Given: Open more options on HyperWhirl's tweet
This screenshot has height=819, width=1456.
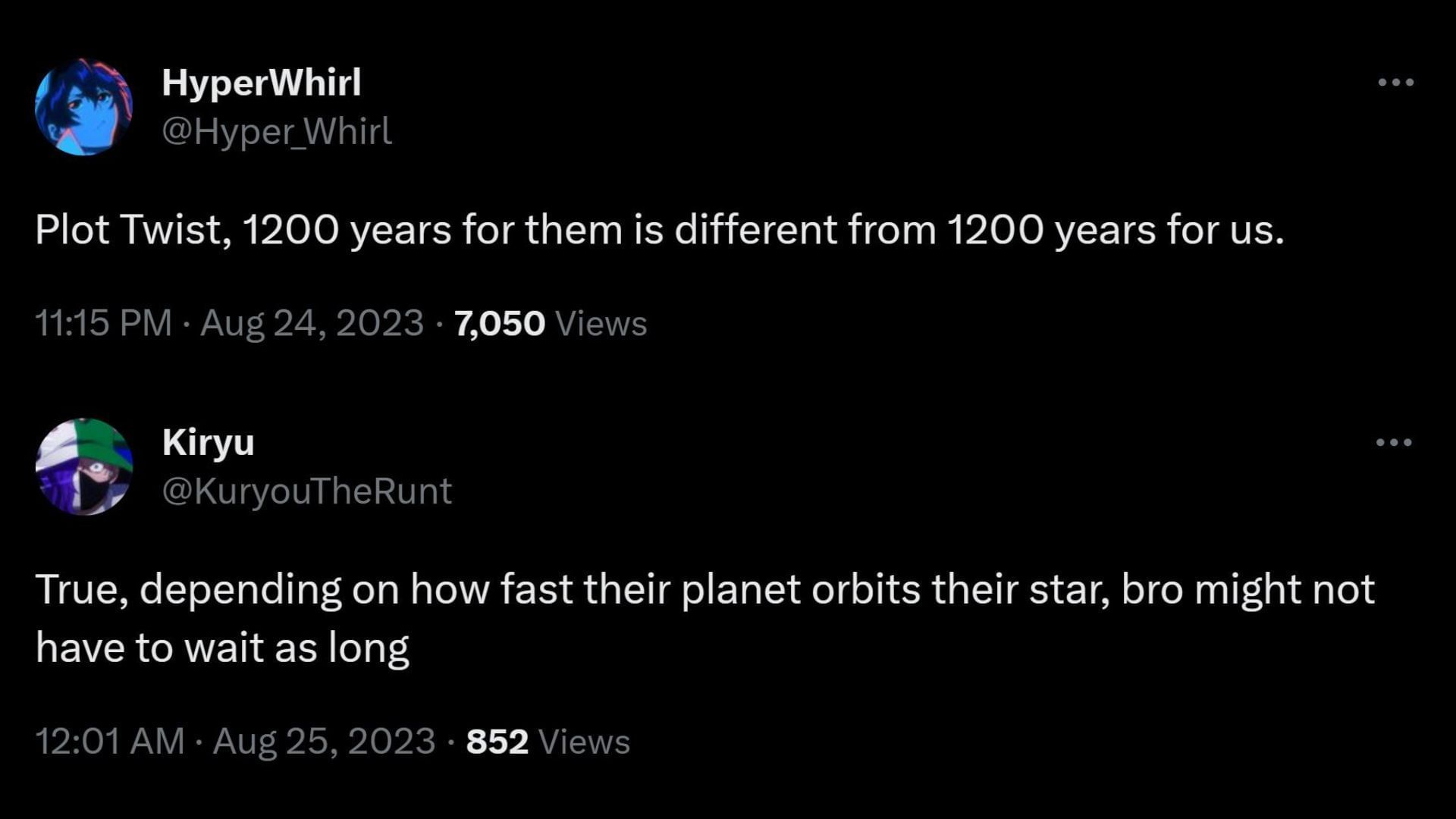Looking at the screenshot, I should (1395, 82).
